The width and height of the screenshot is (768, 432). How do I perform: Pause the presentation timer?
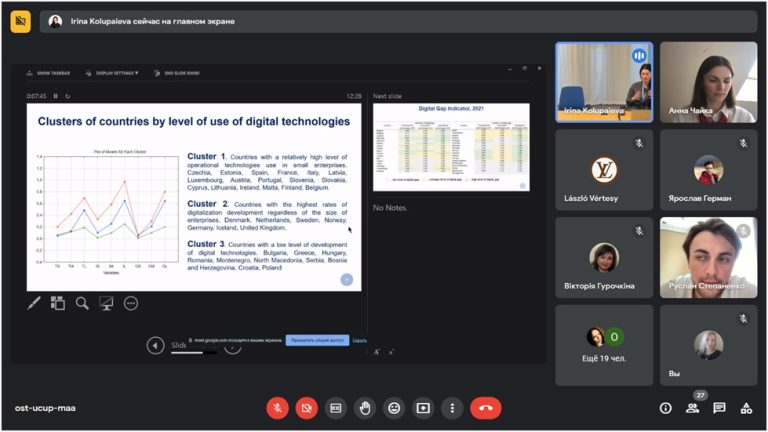click(55, 96)
